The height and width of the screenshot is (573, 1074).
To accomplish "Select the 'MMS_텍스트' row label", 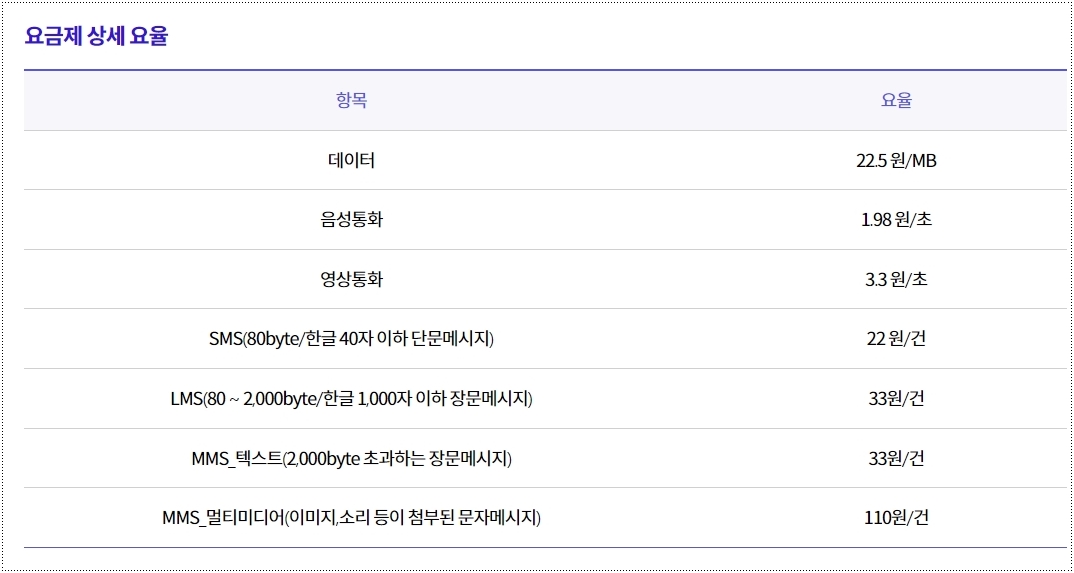I will click(351, 459).
